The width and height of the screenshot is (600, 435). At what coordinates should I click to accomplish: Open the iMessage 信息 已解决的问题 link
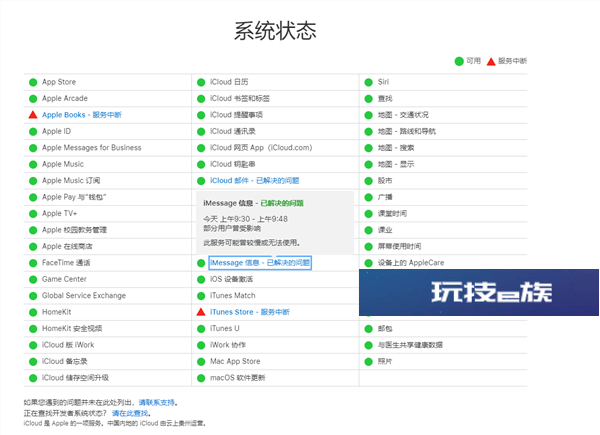[x=260, y=263]
